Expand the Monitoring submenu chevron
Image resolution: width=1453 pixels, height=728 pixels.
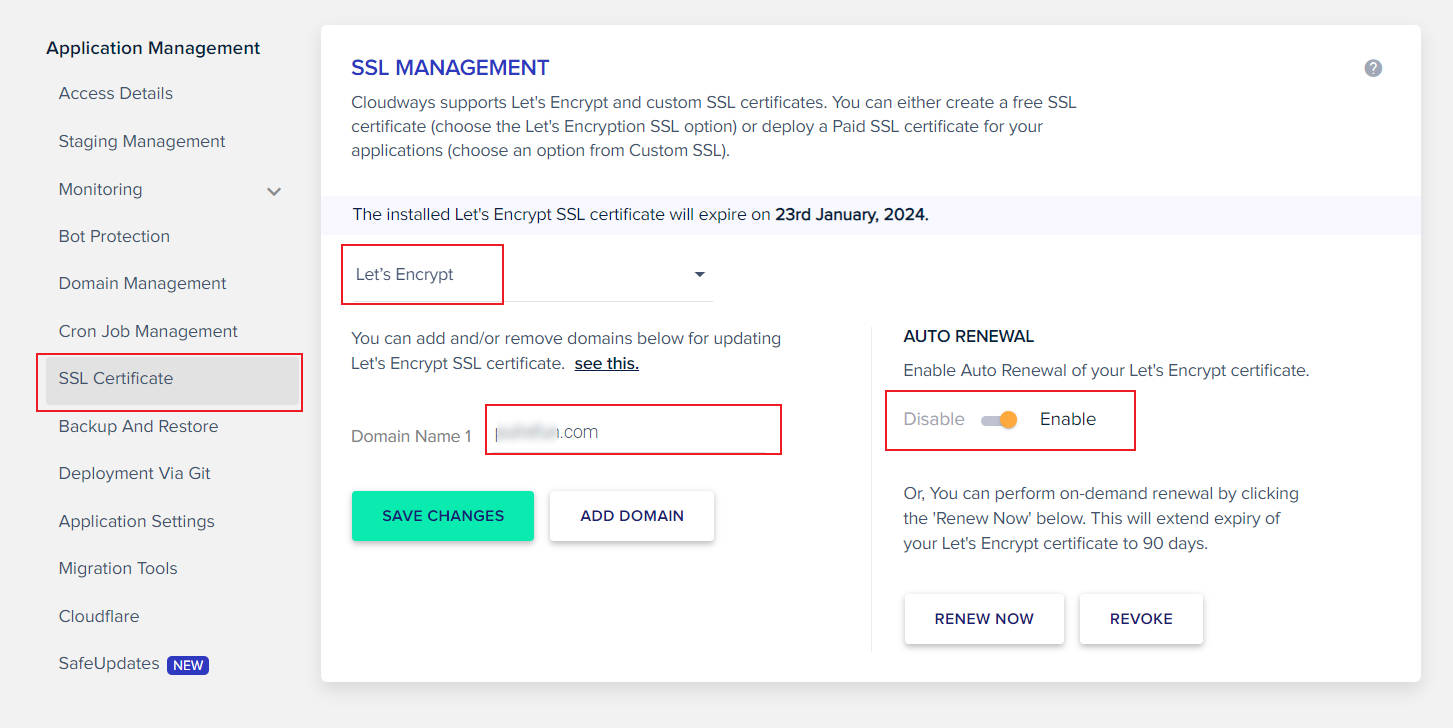click(x=274, y=191)
